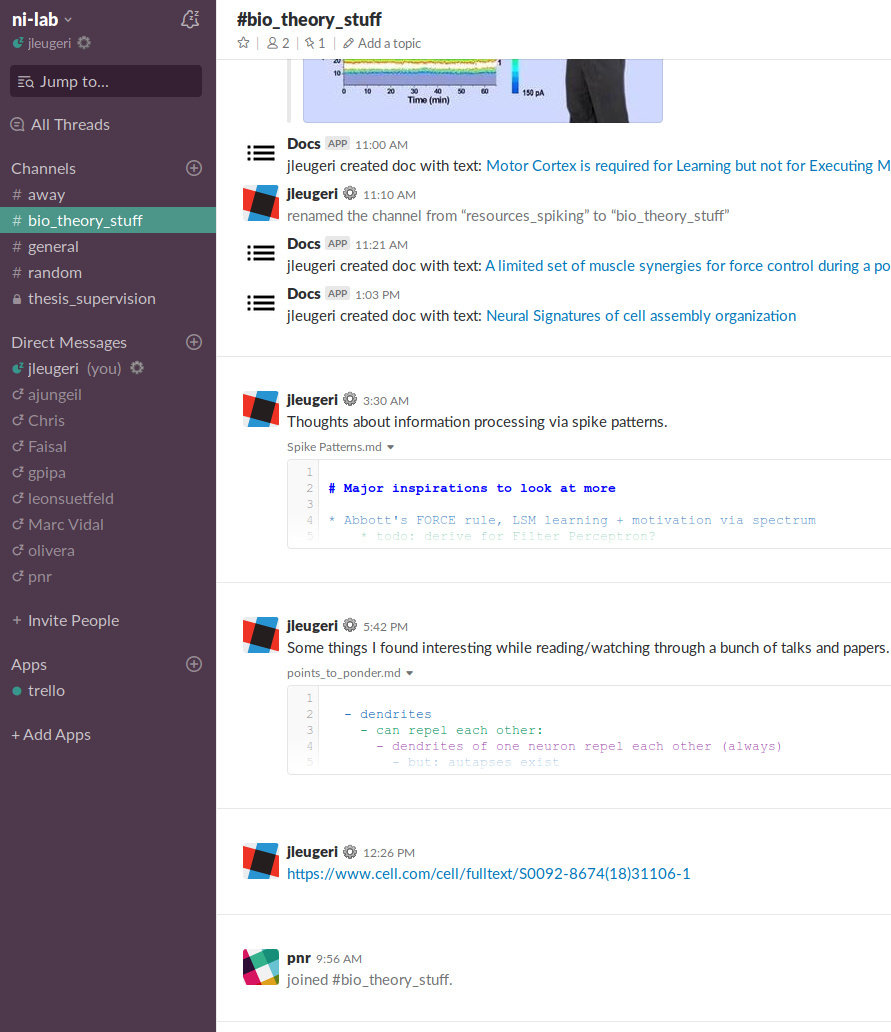Image resolution: width=891 pixels, height=1032 pixels.
Task: Click status icon under ni-lab workspace name
Action: 84,43
